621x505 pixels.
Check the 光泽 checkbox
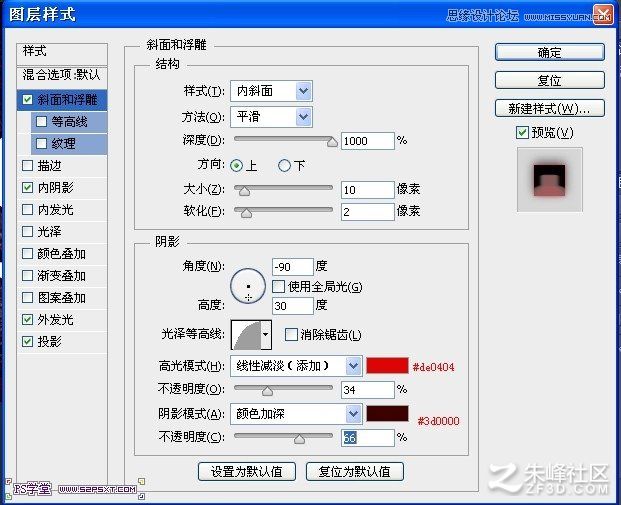pyautogui.click(x=27, y=231)
